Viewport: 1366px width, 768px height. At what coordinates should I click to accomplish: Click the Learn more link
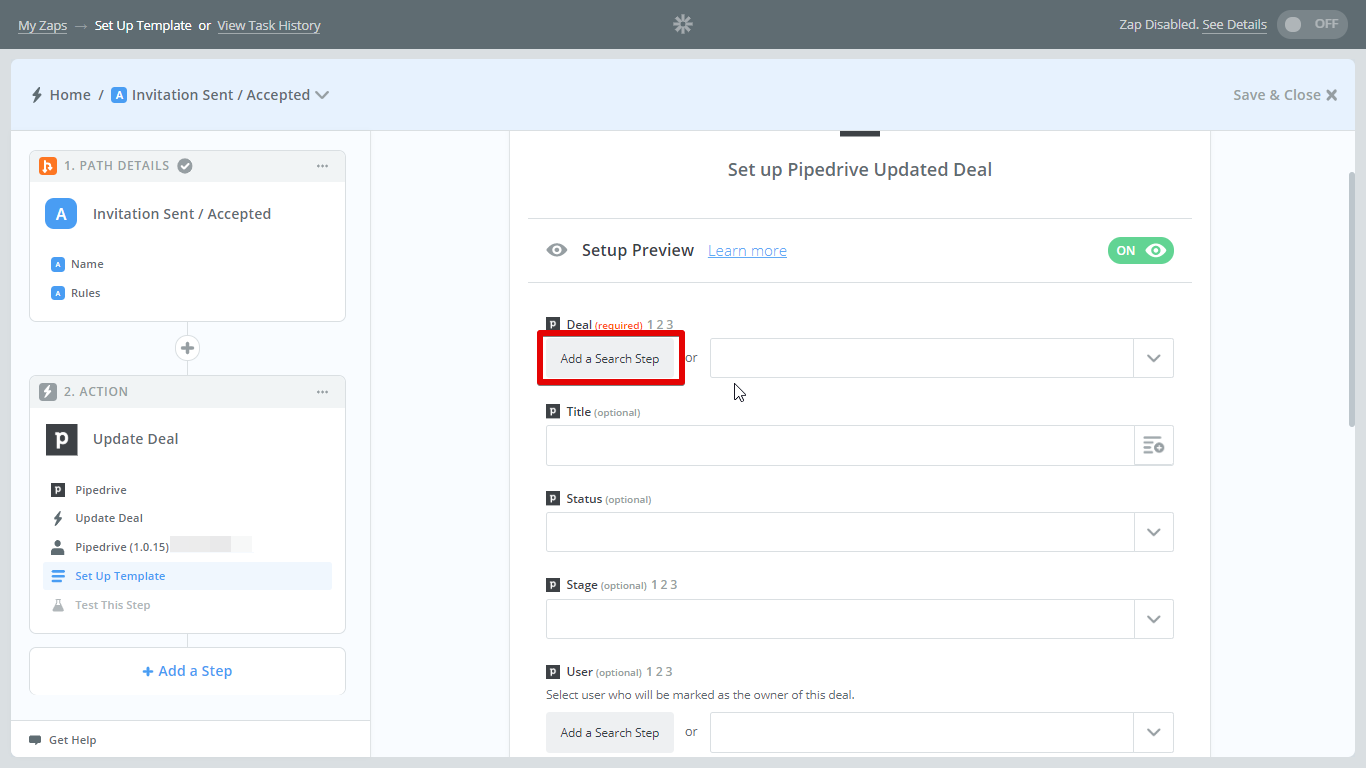click(x=747, y=251)
